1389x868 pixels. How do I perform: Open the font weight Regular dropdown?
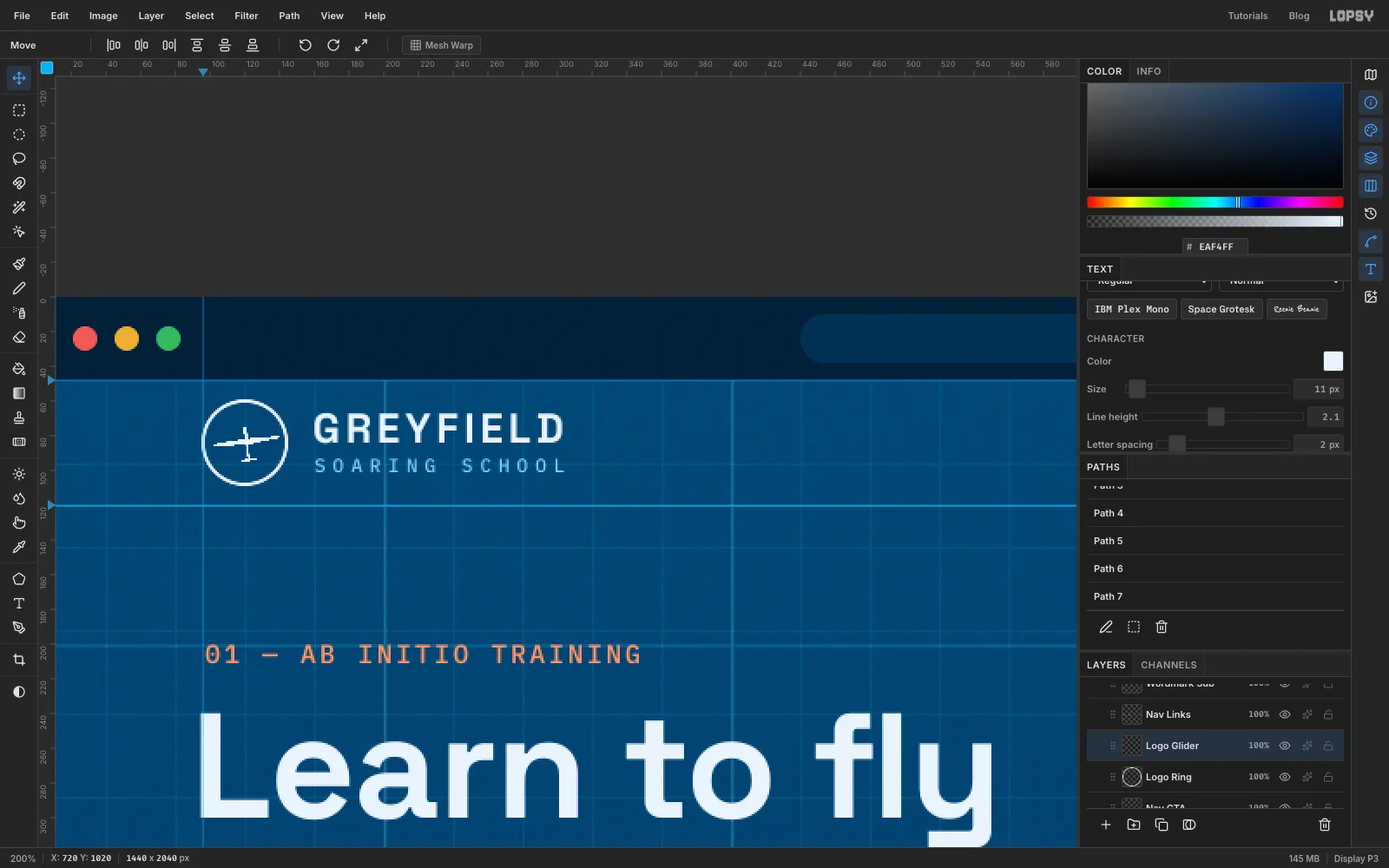coord(1149,284)
